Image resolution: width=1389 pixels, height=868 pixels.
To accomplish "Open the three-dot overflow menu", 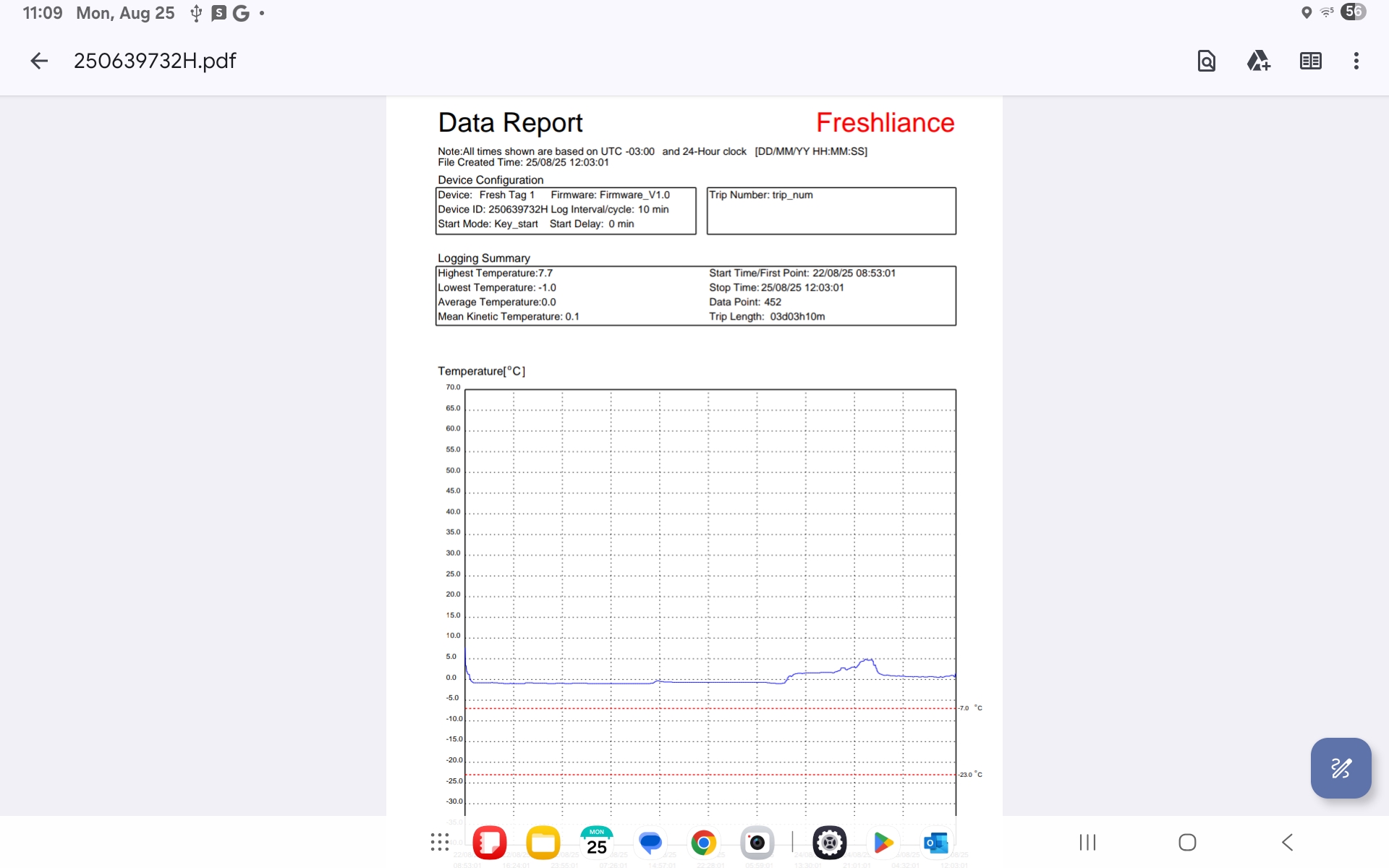I will [1356, 61].
